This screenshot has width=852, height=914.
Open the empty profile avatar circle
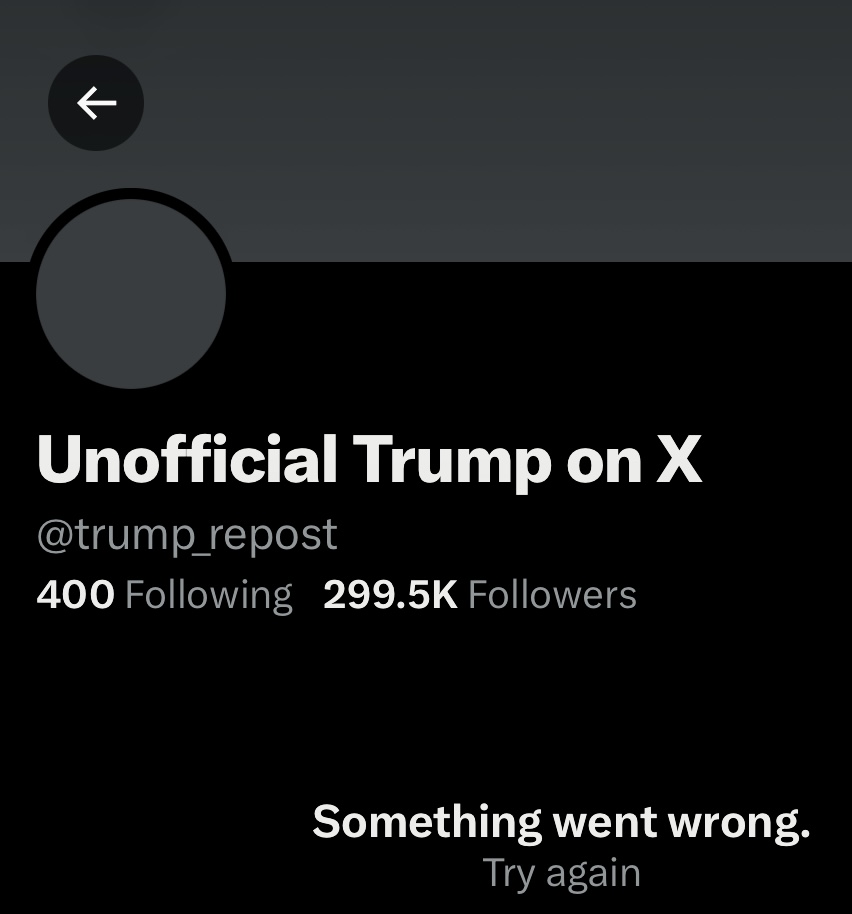[x=131, y=294]
